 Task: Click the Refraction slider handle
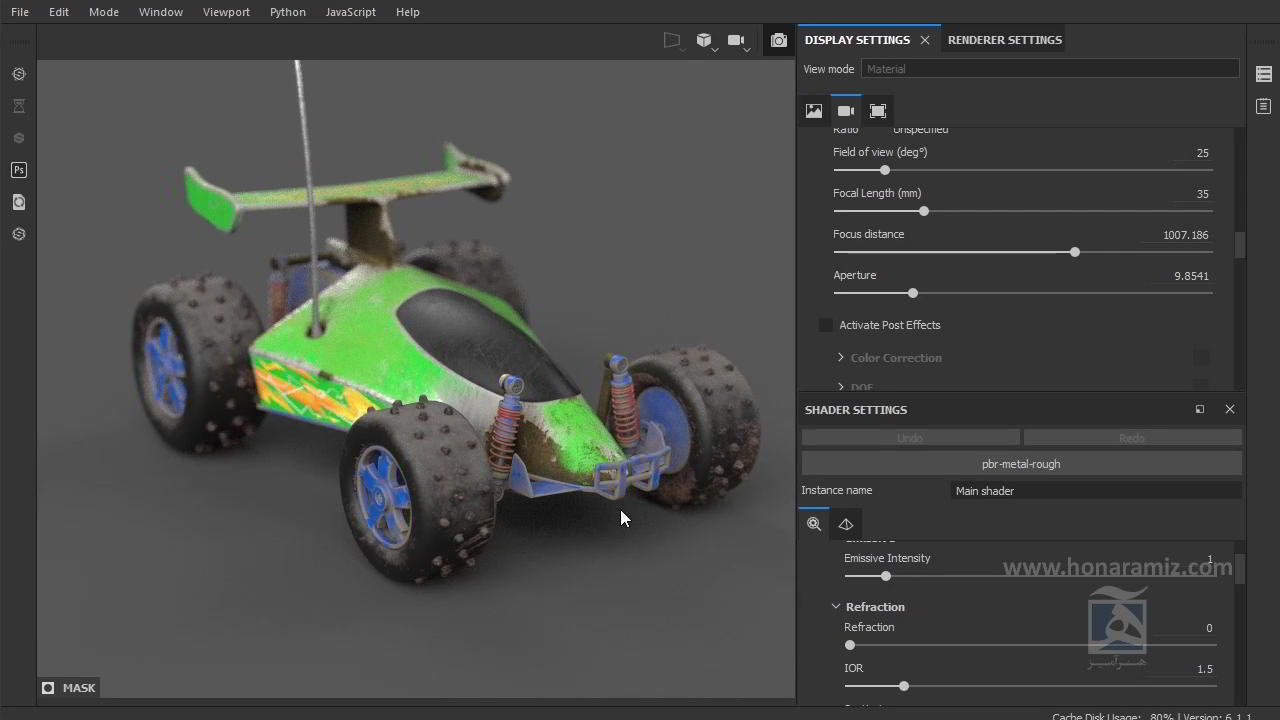click(850, 645)
